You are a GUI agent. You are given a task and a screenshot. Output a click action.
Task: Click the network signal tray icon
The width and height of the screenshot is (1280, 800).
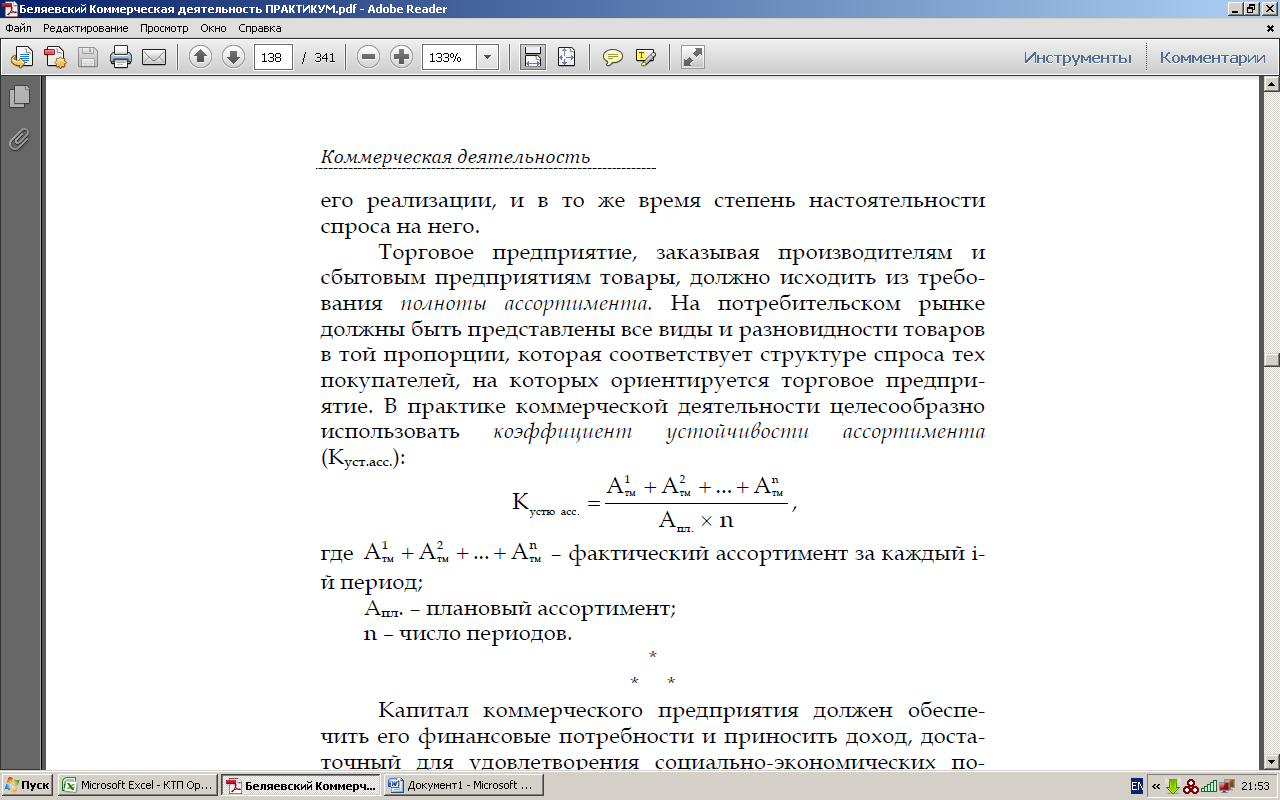[x=1209, y=785]
